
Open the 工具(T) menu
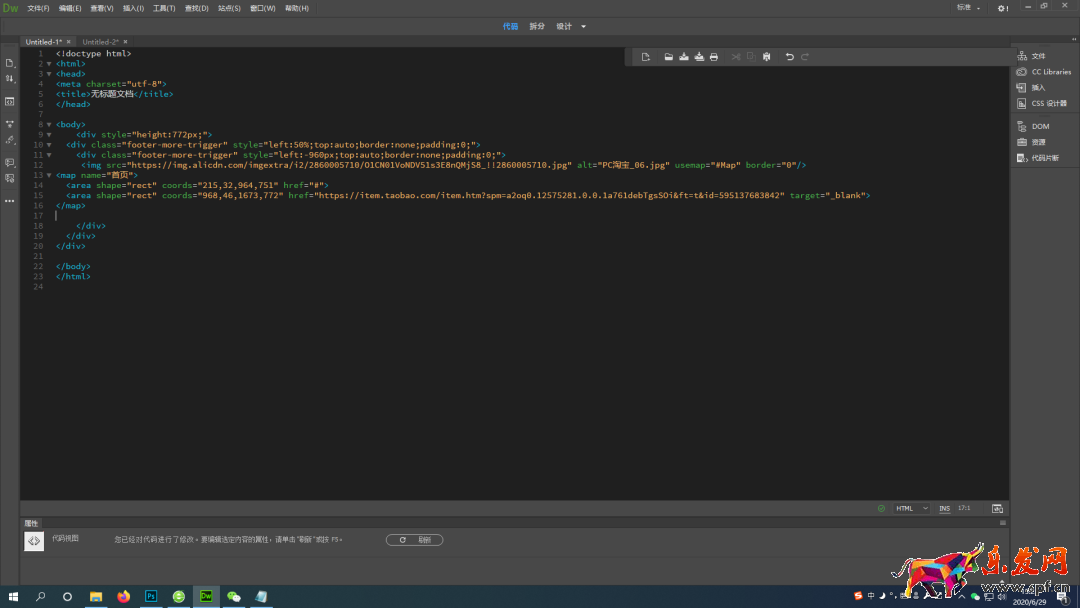click(164, 8)
